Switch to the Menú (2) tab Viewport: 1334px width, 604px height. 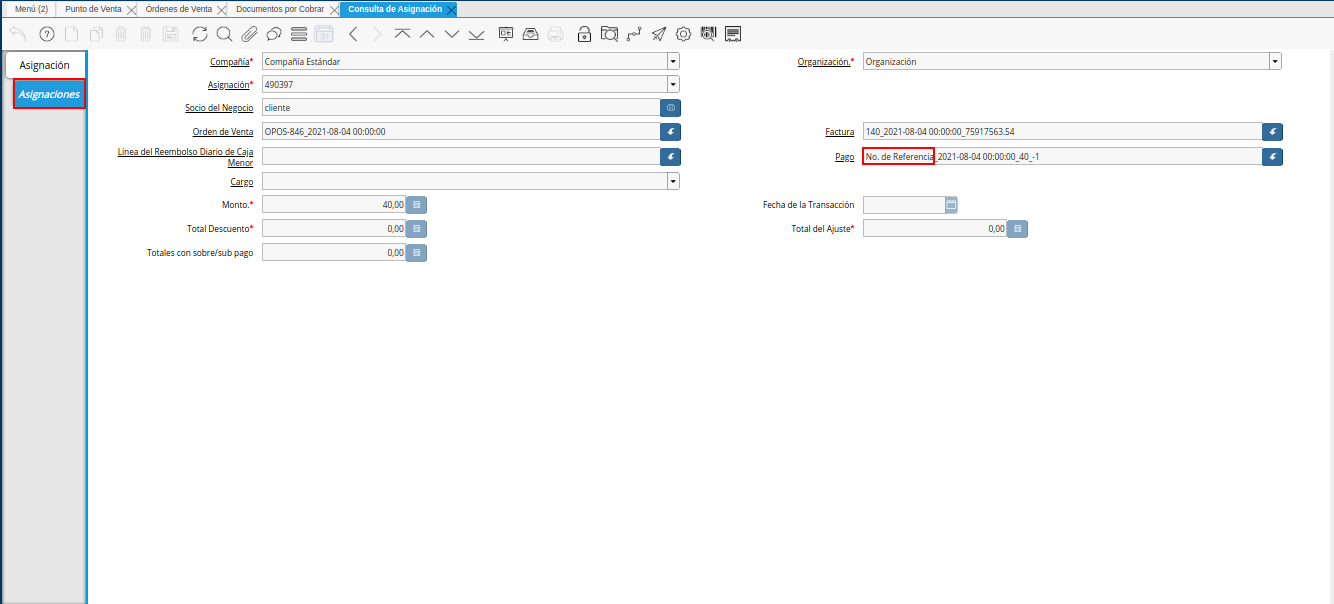click(x=31, y=9)
